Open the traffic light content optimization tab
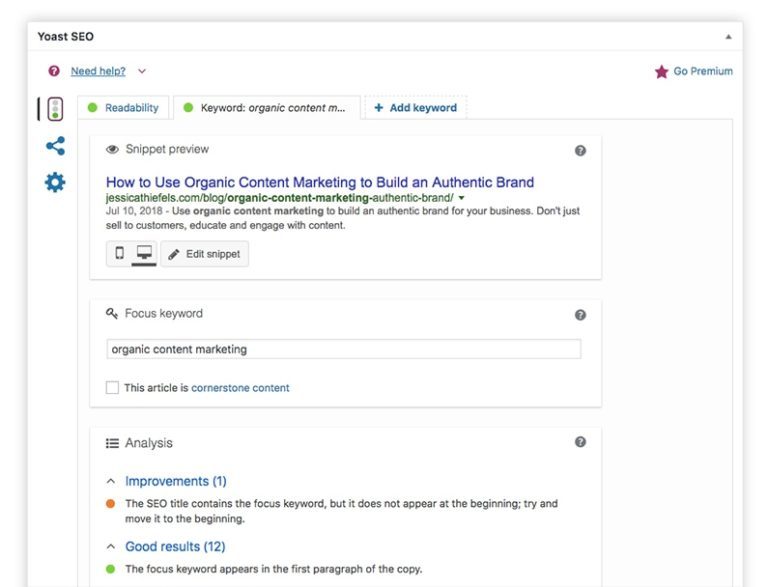 point(55,109)
